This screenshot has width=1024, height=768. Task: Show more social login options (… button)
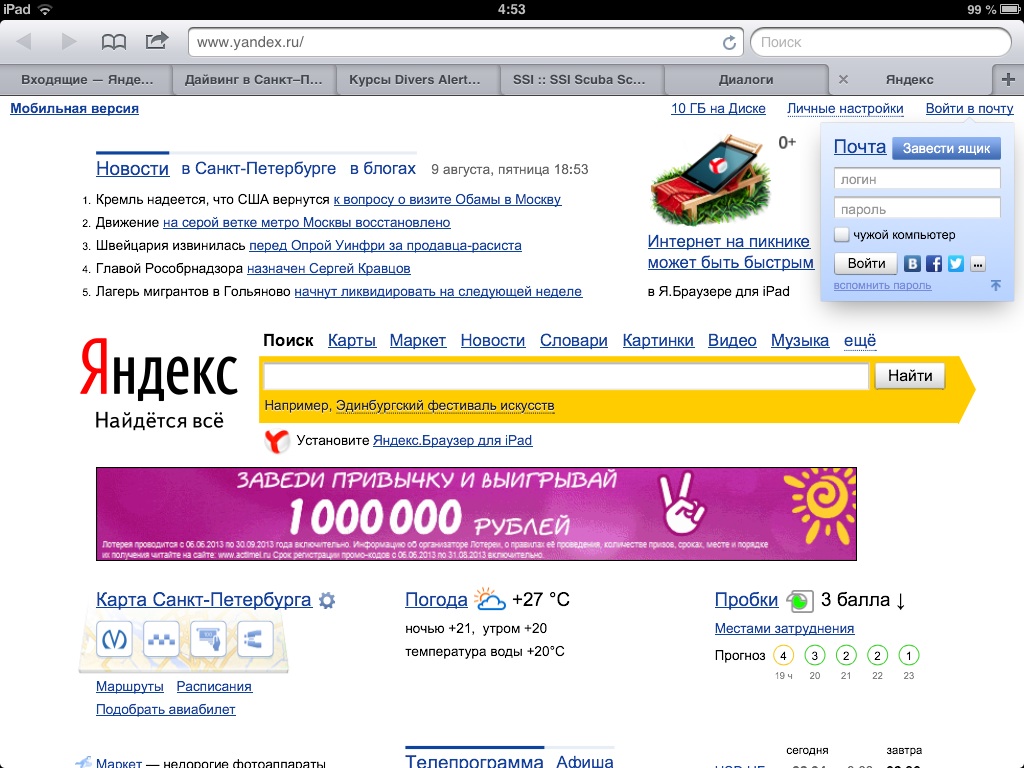tap(978, 264)
